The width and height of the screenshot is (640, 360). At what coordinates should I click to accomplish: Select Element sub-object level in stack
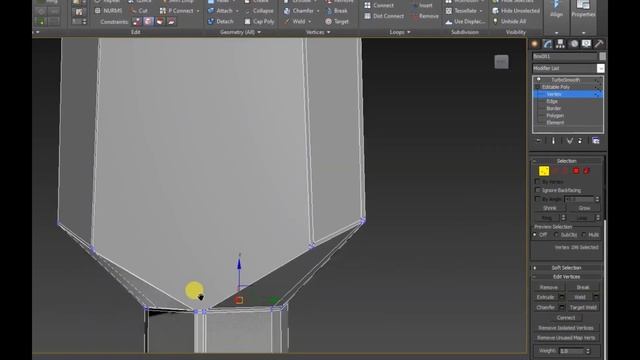point(555,122)
